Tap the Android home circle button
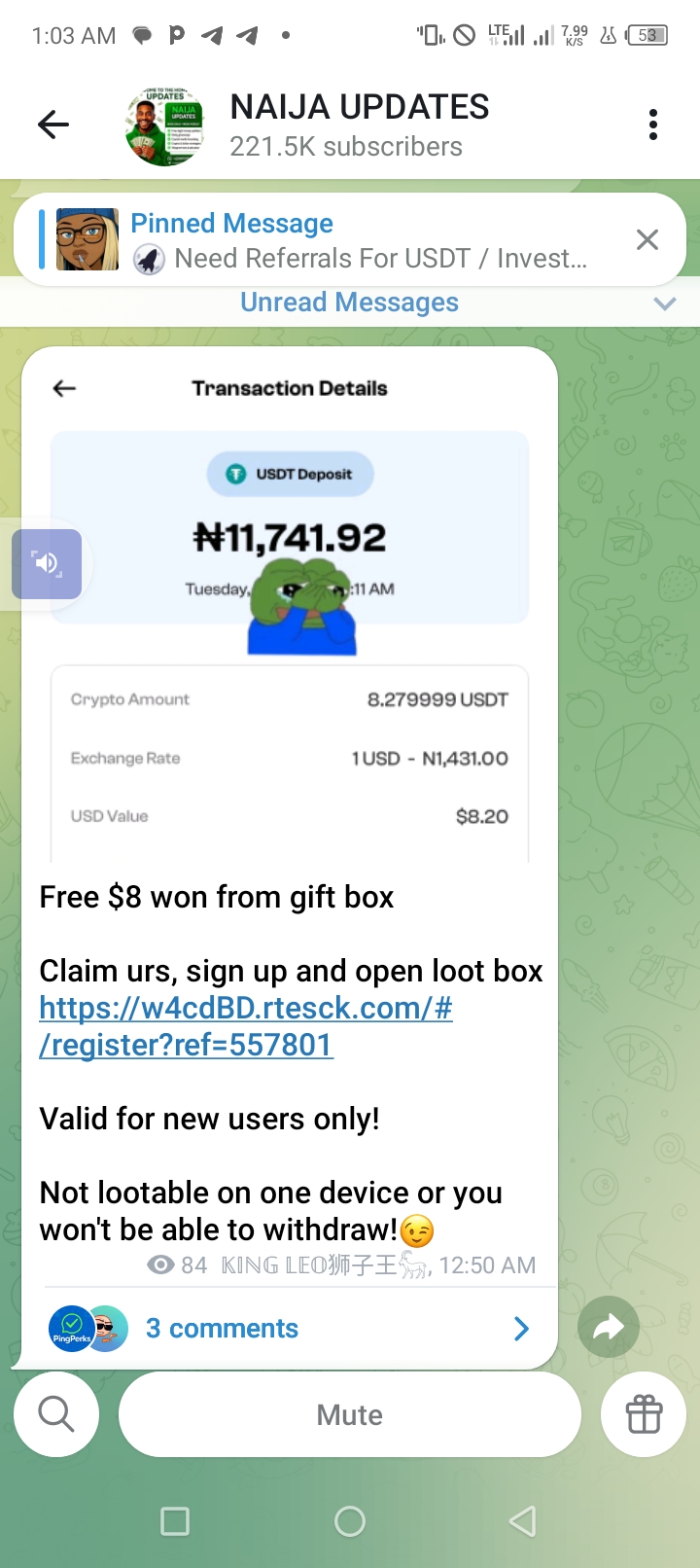Viewport: 700px width, 1568px height. [x=350, y=1521]
